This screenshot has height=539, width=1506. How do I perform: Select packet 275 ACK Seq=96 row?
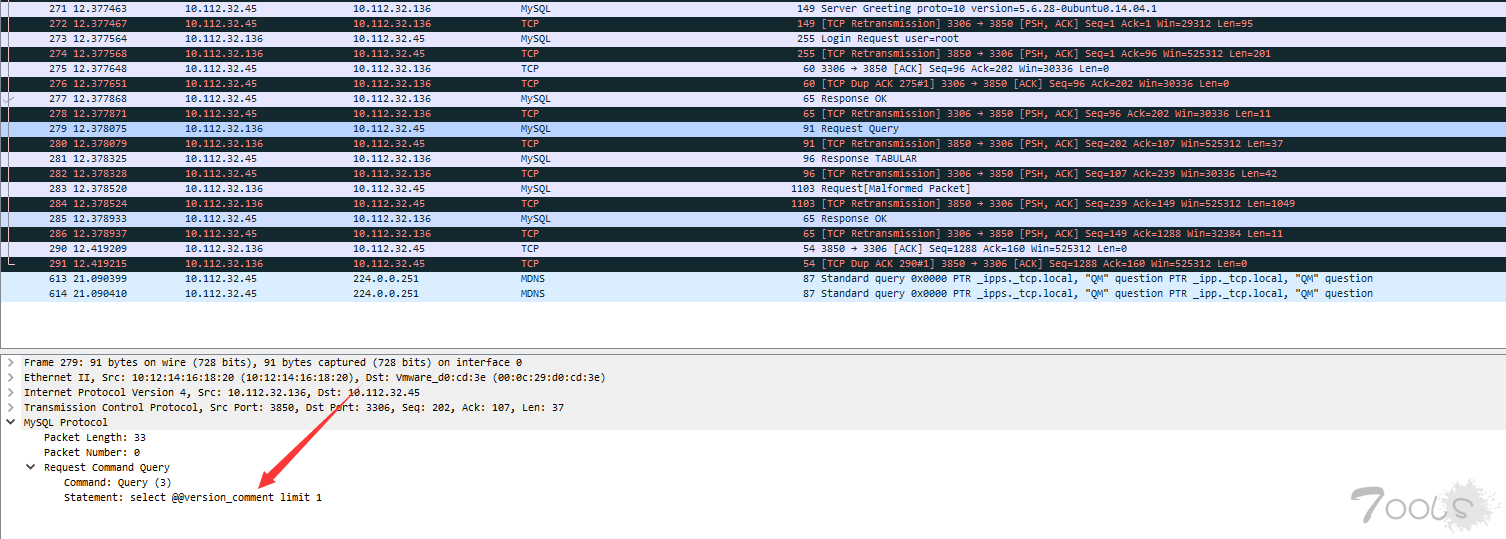pyautogui.click(x=753, y=68)
